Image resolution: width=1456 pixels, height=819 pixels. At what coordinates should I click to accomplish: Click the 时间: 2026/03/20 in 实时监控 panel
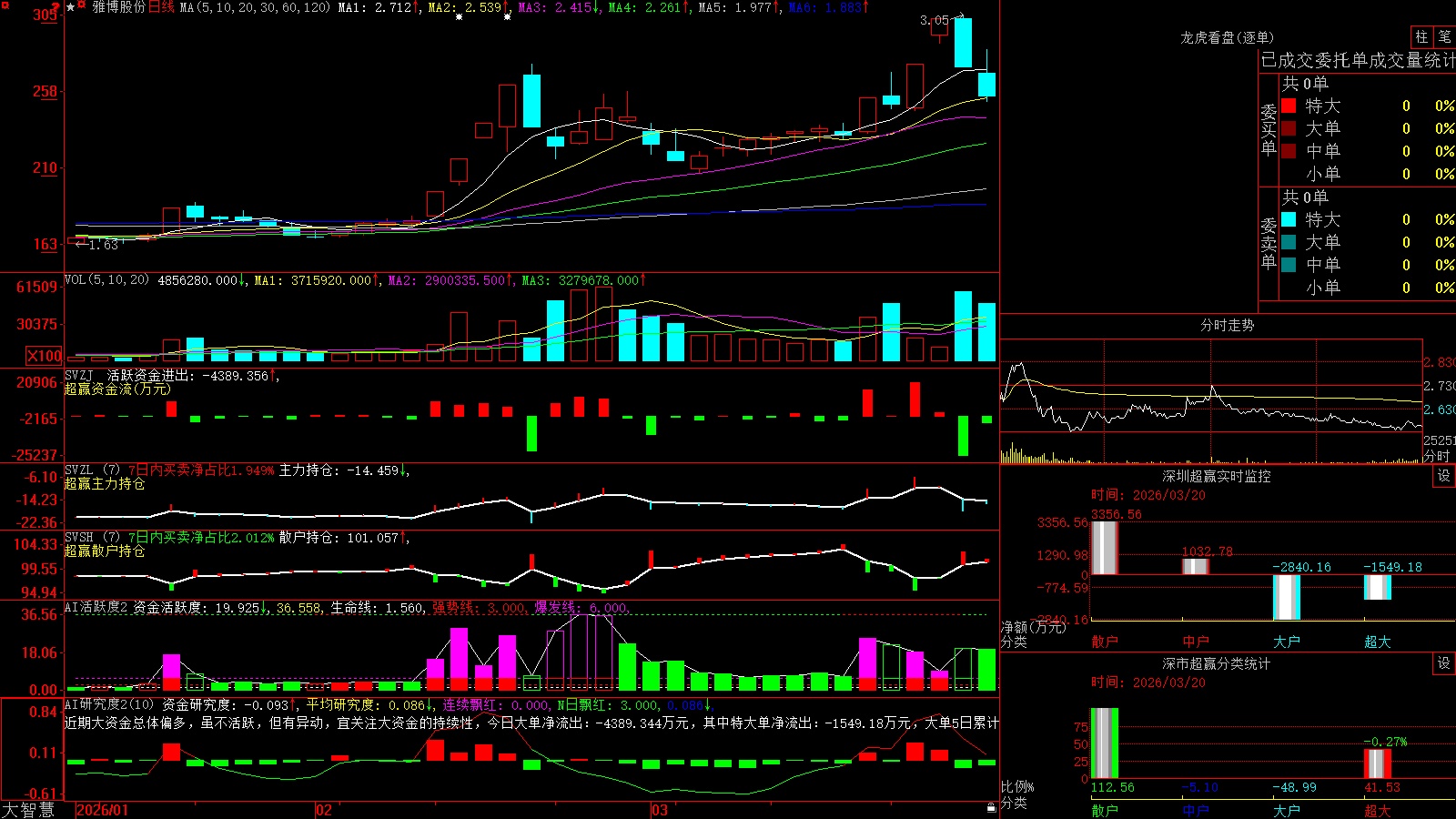click(1148, 495)
